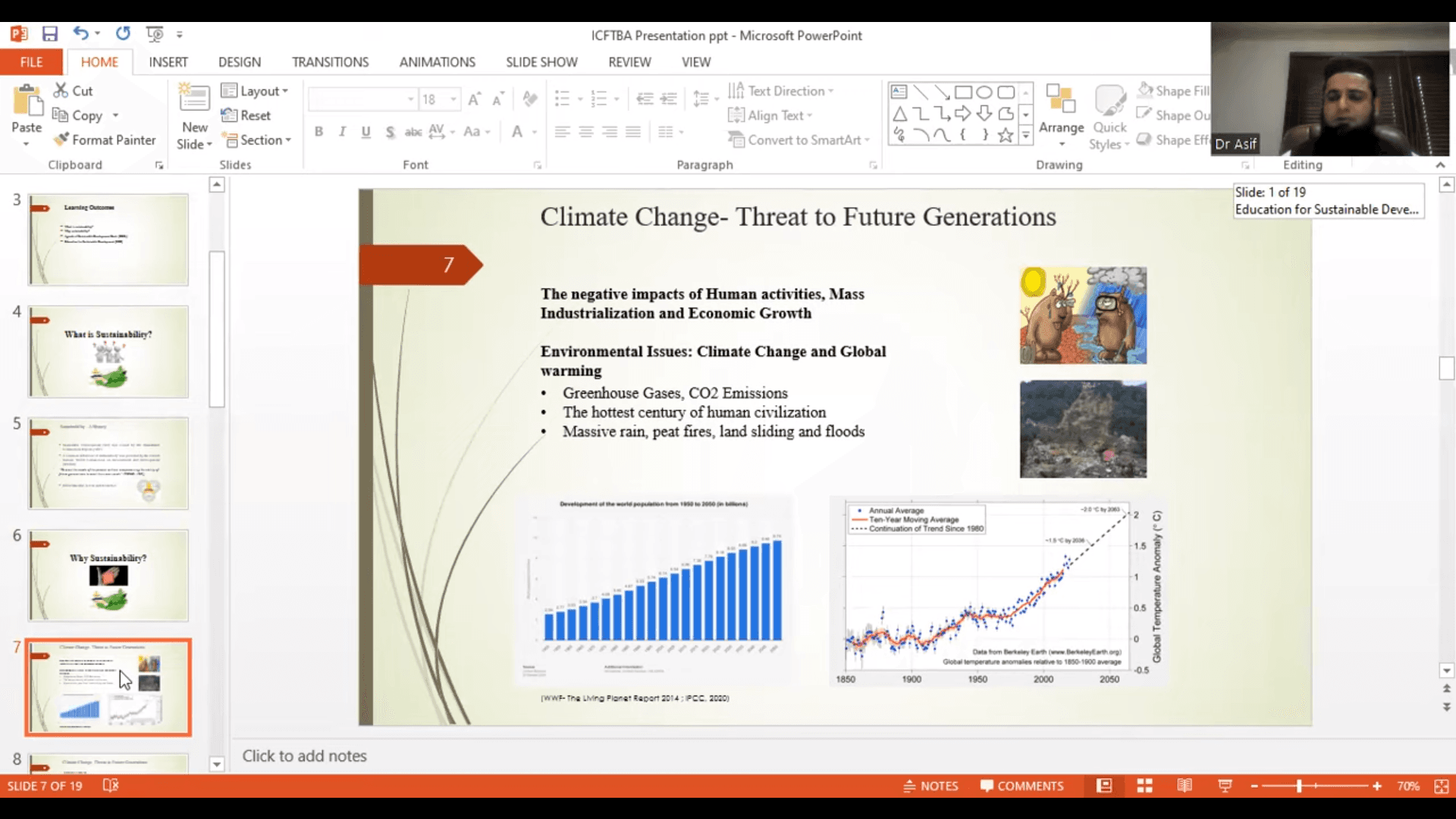This screenshot has height=819, width=1456.
Task: Align text left in Paragraph group
Action: pos(562,132)
